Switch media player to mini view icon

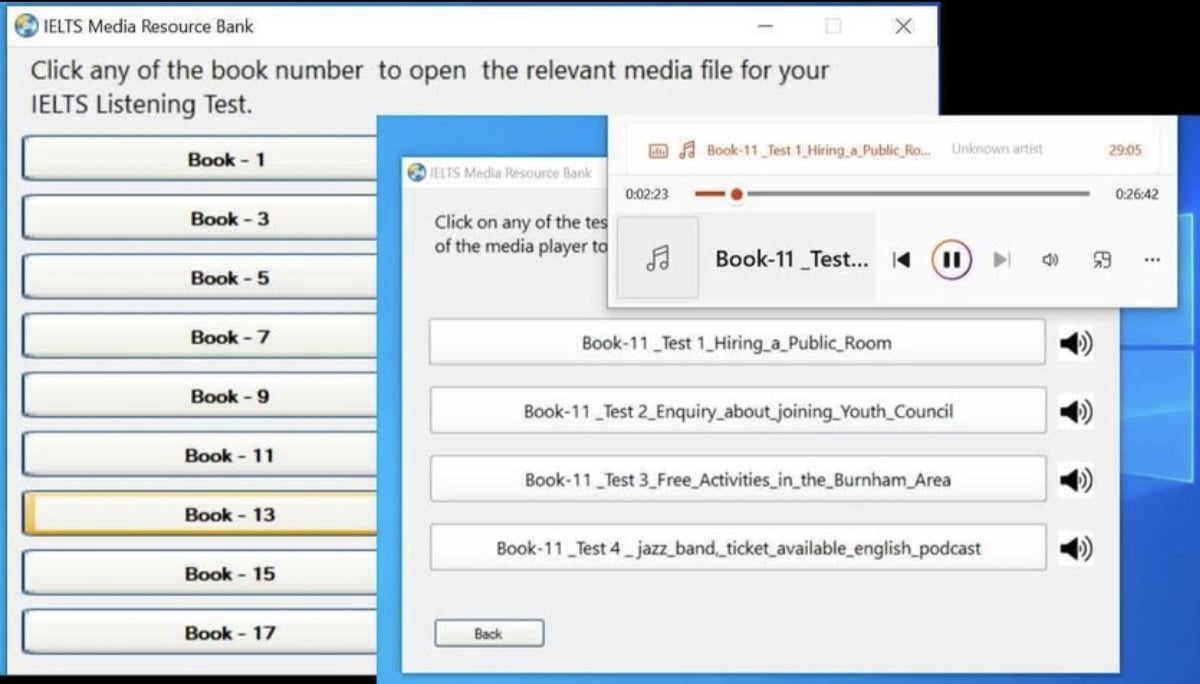(x=1101, y=260)
